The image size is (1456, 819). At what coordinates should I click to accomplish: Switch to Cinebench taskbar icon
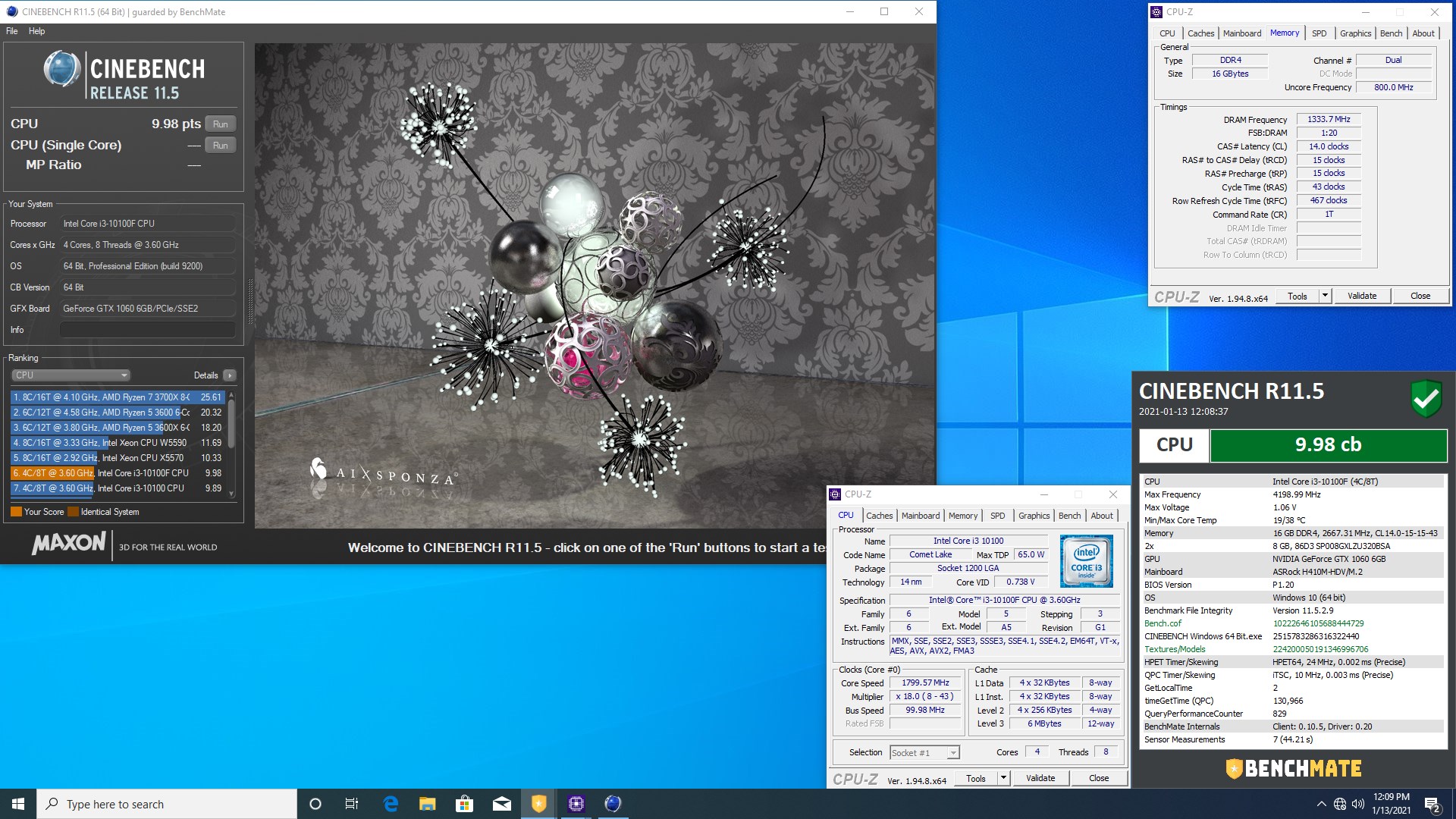[613, 804]
